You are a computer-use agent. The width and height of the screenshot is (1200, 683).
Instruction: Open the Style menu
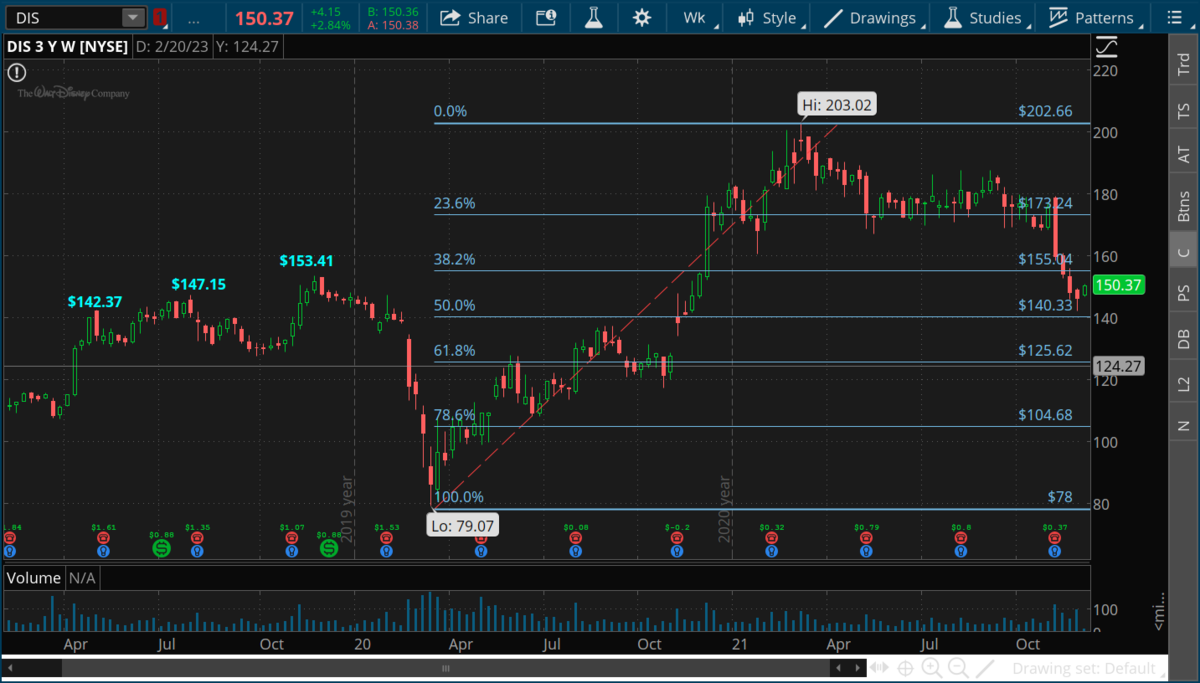(x=768, y=18)
